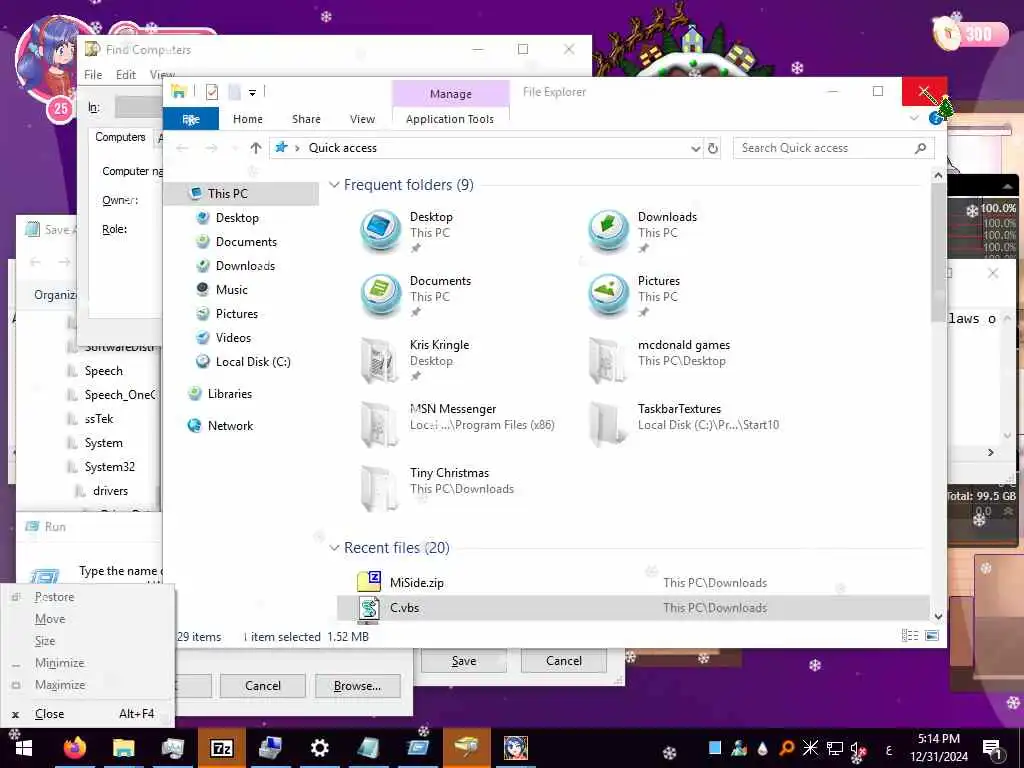The width and height of the screenshot is (1024, 768).
Task: Open the File ribbon tab
Action: (191, 119)
